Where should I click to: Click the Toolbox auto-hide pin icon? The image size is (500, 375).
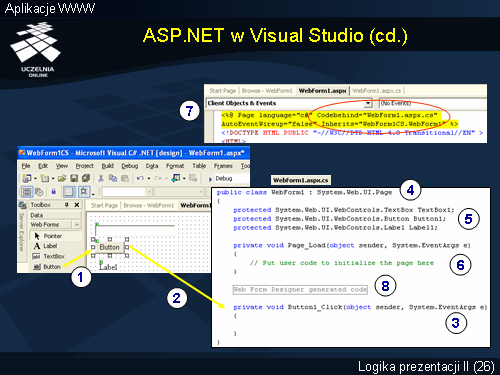pos(67,205)
